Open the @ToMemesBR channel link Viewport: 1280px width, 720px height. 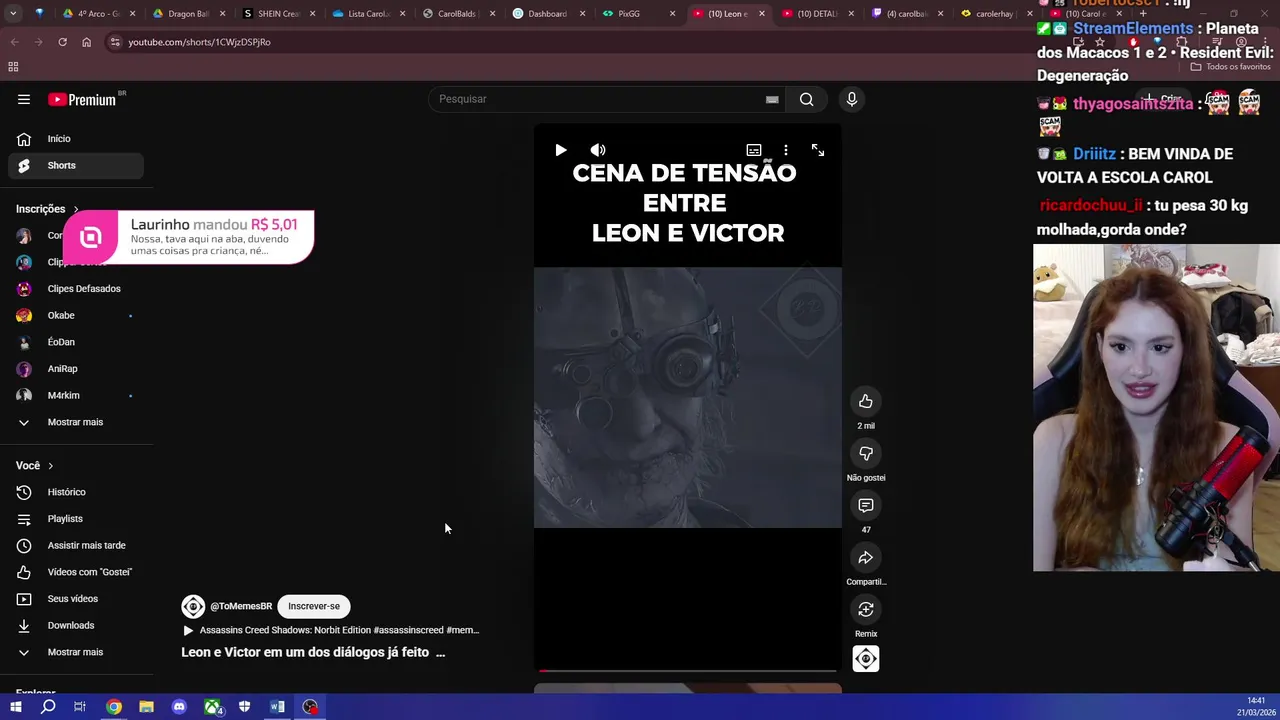click(x=241, y=606)
